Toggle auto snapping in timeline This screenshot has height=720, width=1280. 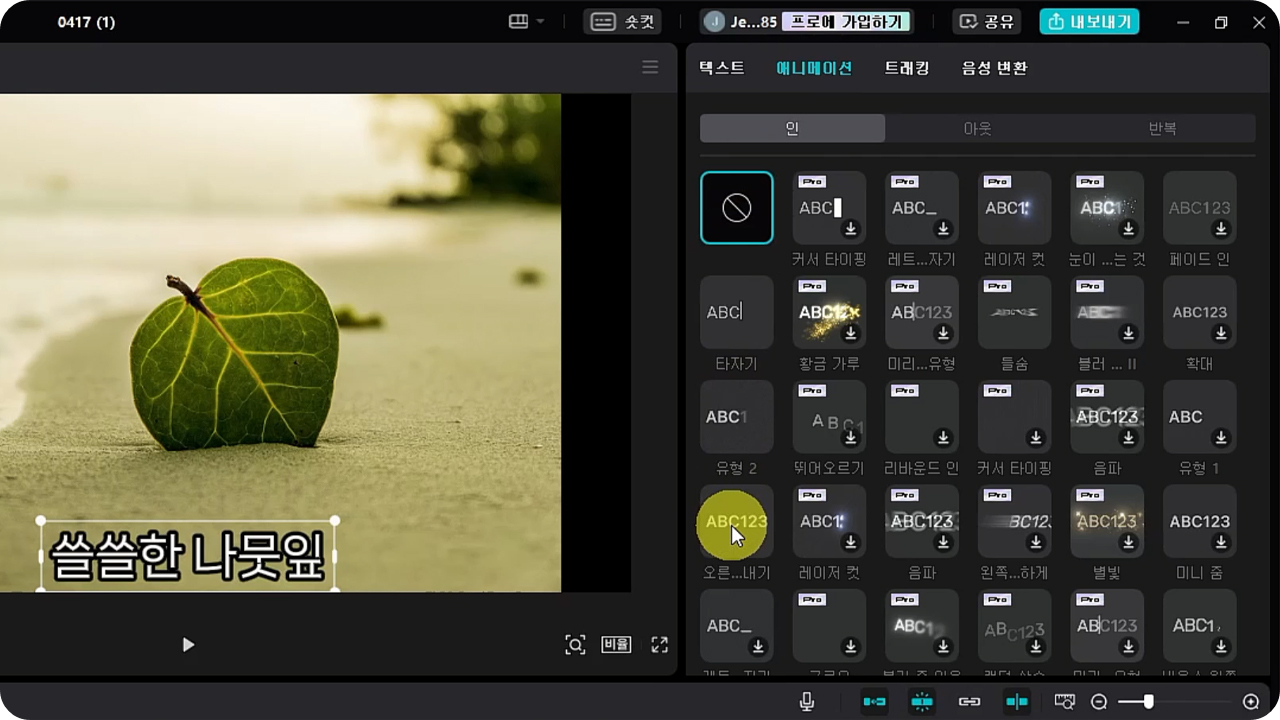click(922, 702)
